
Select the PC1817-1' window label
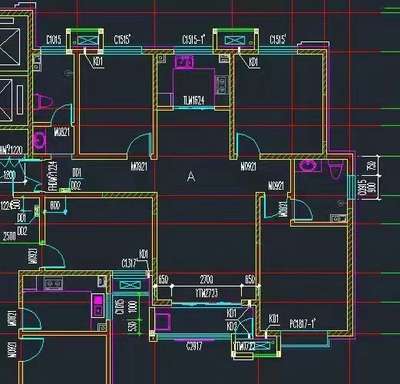pyautogui.click(x=303, y=323)
